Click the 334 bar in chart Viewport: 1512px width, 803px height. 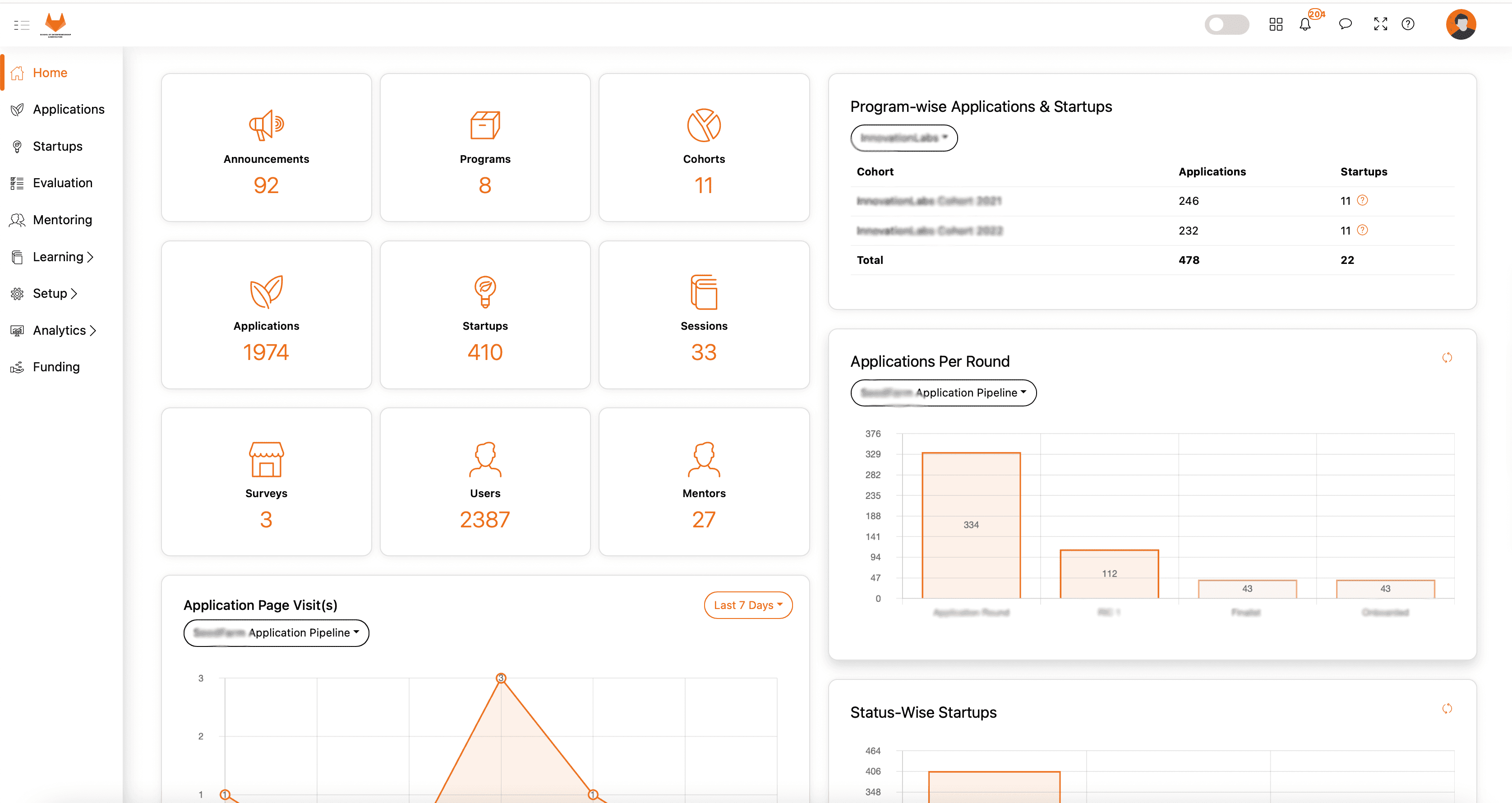point(972,526)
